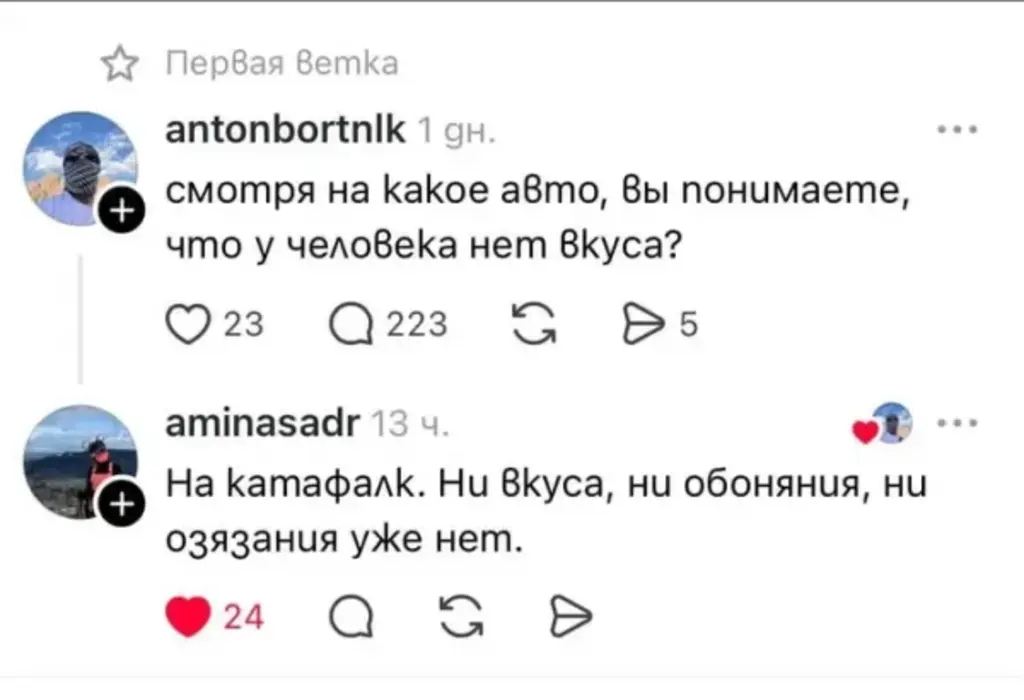The width and height of the screenshot is (1024, 700).
Task: View aminasadr's profile picture
Action: point(78,460)
